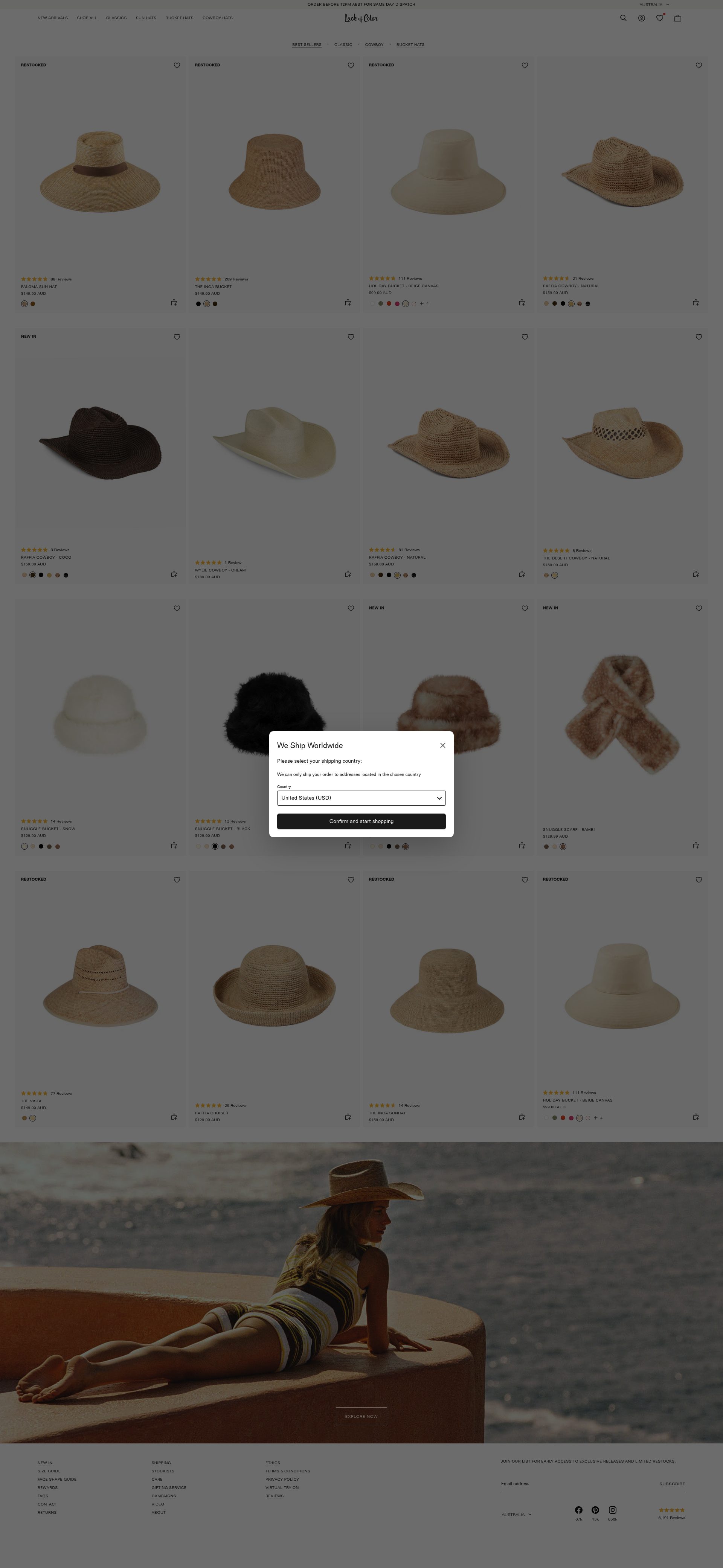Click the Lack of Color logo
This screenshot has height=1568, width=723.
pos(361,18)
